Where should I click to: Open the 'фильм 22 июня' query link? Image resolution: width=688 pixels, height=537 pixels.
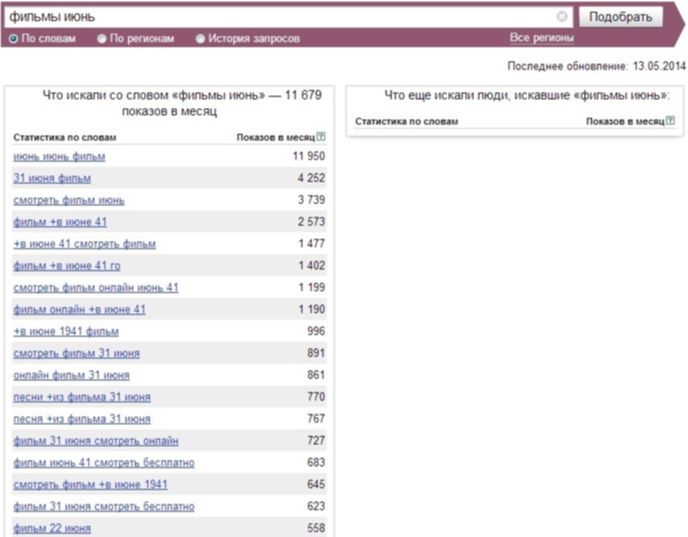(x=52, y=528)
